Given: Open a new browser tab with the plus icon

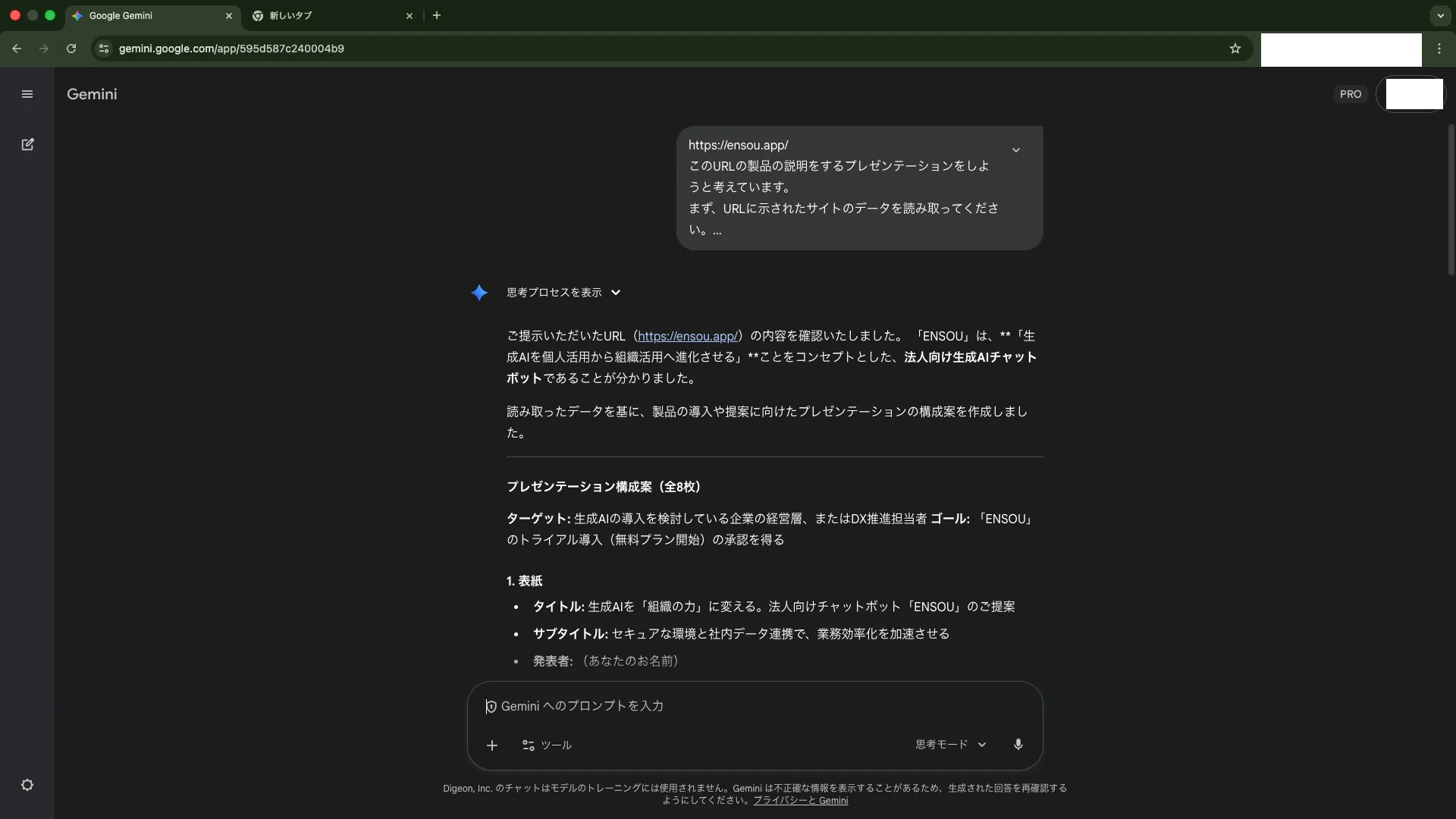Looking at the screenshot, I should 438,15.
